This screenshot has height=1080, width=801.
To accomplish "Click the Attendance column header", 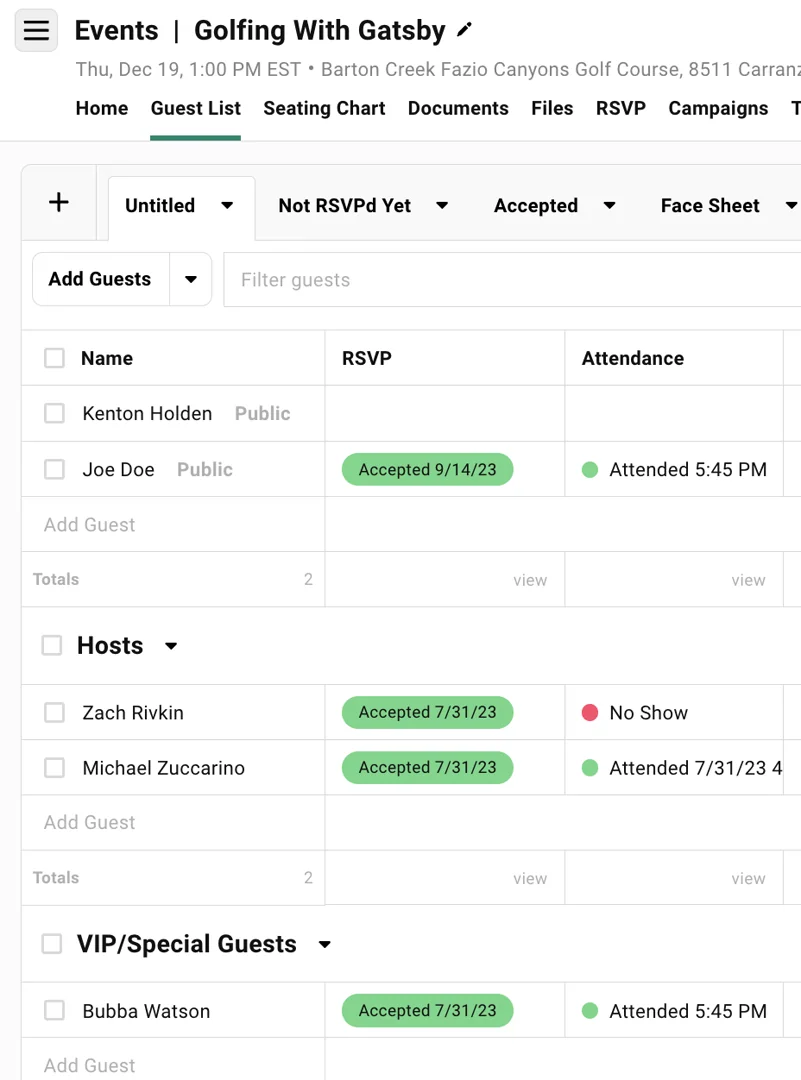I will 633,358.
